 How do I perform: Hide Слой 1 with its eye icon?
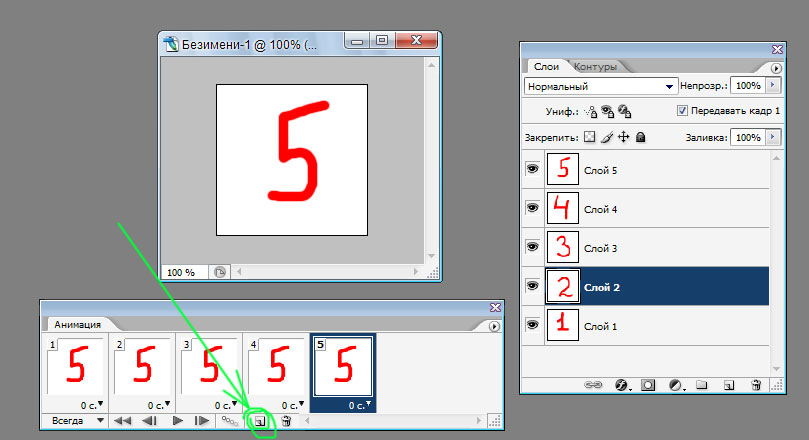coord(532,325)
